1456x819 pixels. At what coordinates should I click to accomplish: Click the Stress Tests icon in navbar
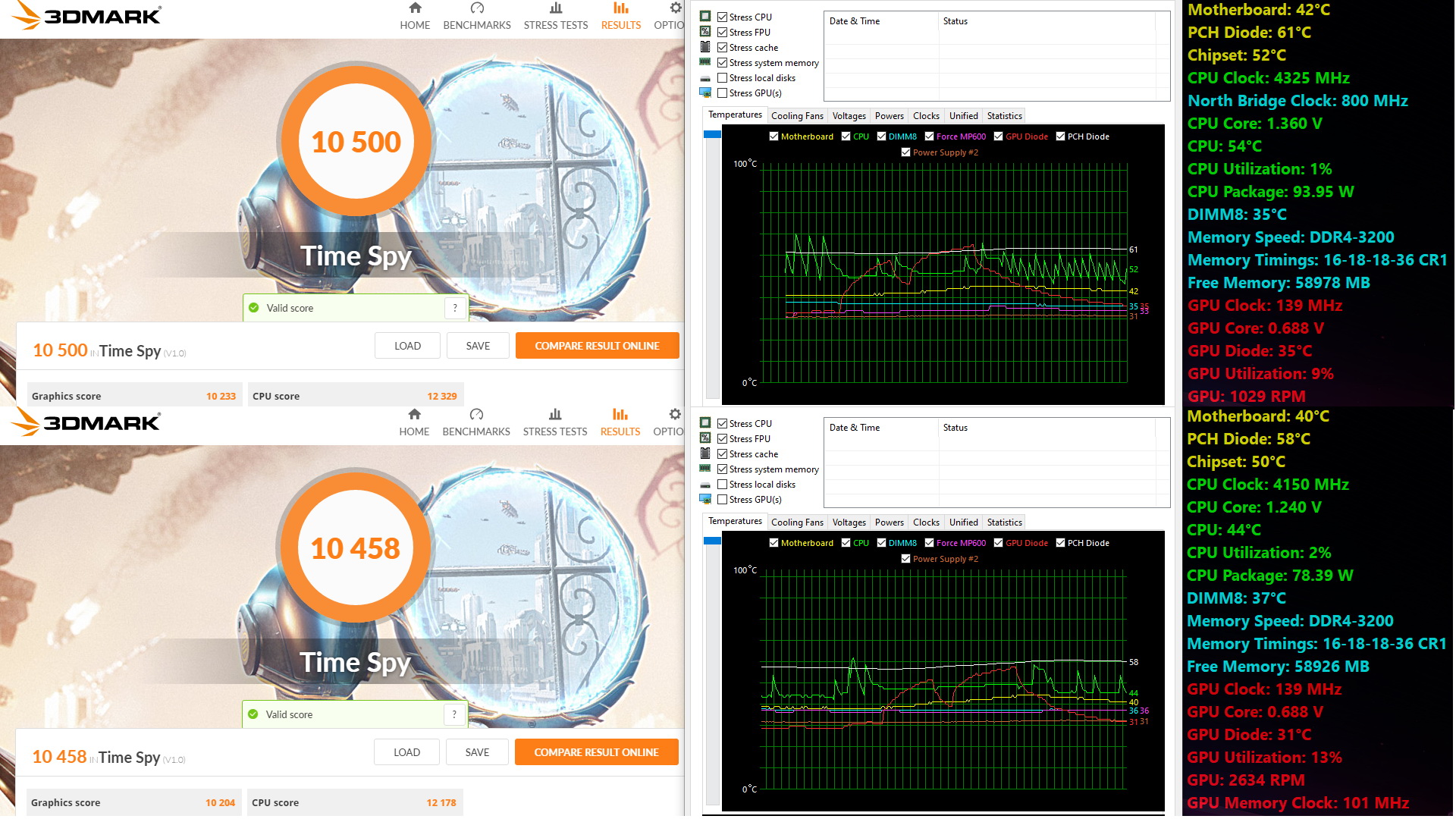point(555,10)
